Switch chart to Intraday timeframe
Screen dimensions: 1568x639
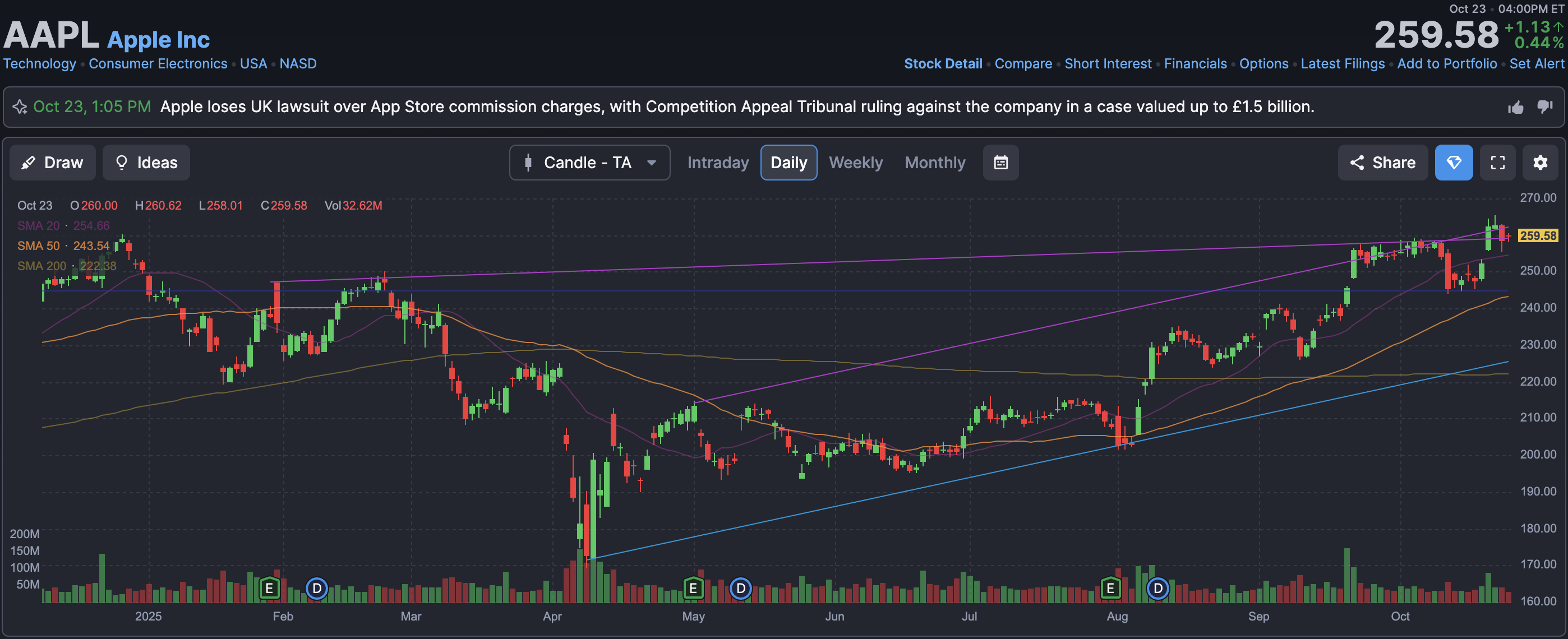click(718, 163)
